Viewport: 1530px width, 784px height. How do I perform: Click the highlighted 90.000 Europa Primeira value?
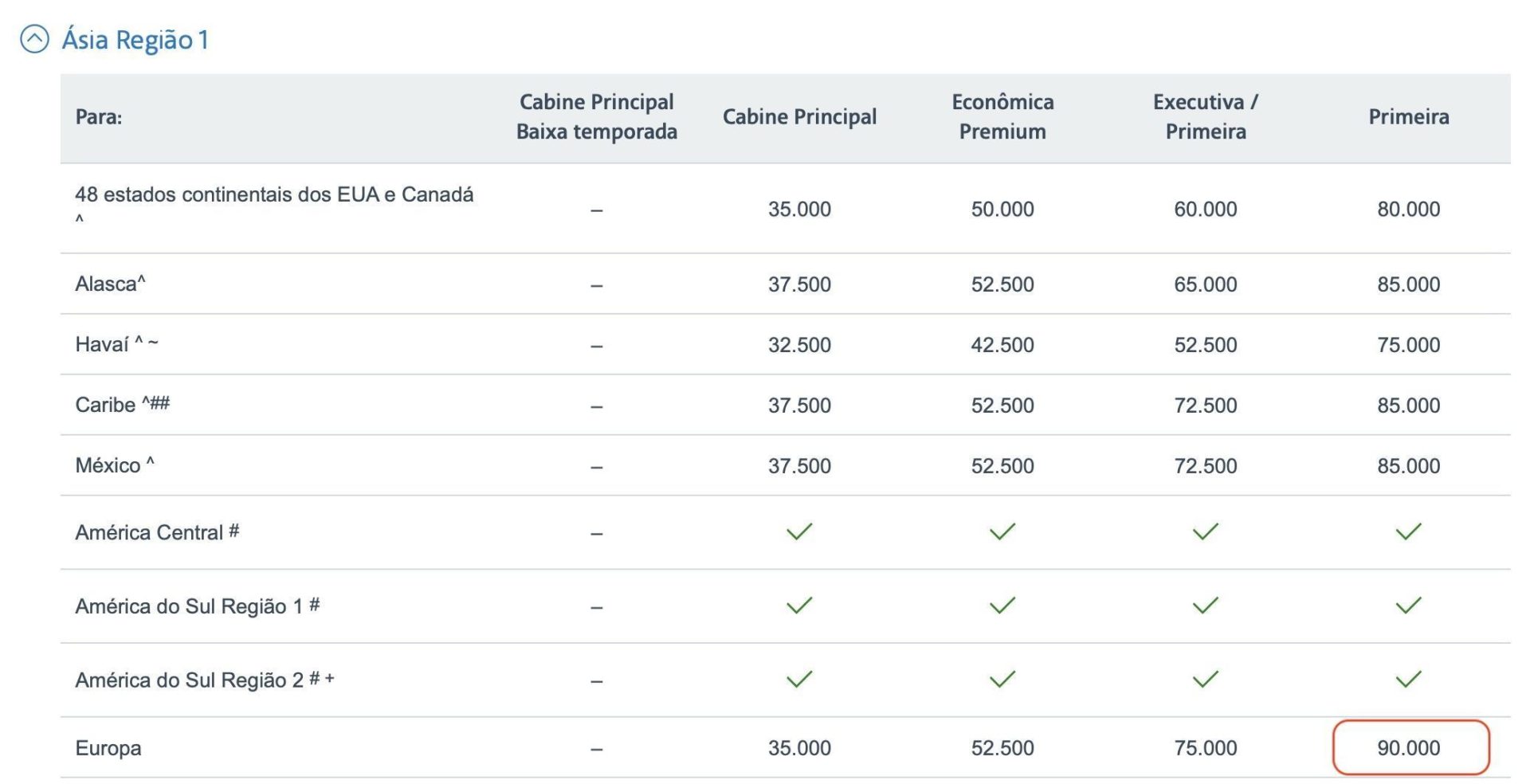tap(1409, 748)
